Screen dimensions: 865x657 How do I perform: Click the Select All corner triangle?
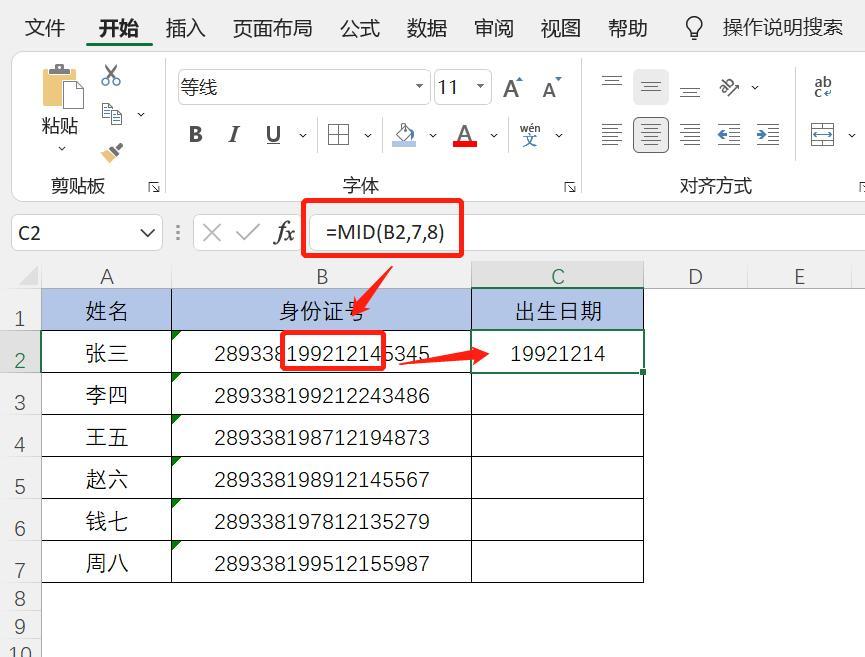click(x=28, y=276)
